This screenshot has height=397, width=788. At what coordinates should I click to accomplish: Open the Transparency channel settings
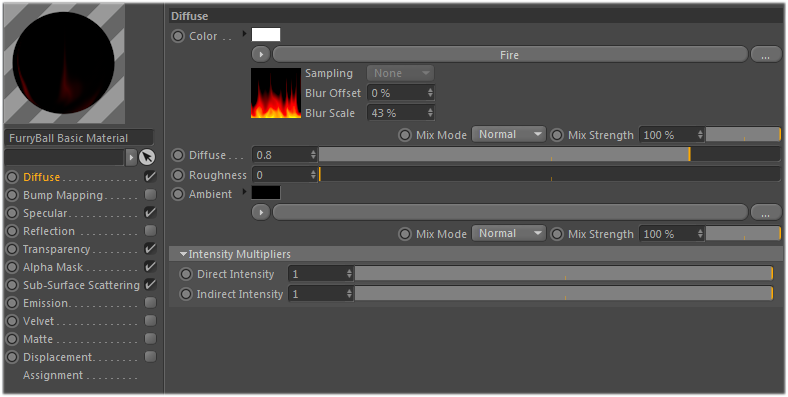coord(57,249)
